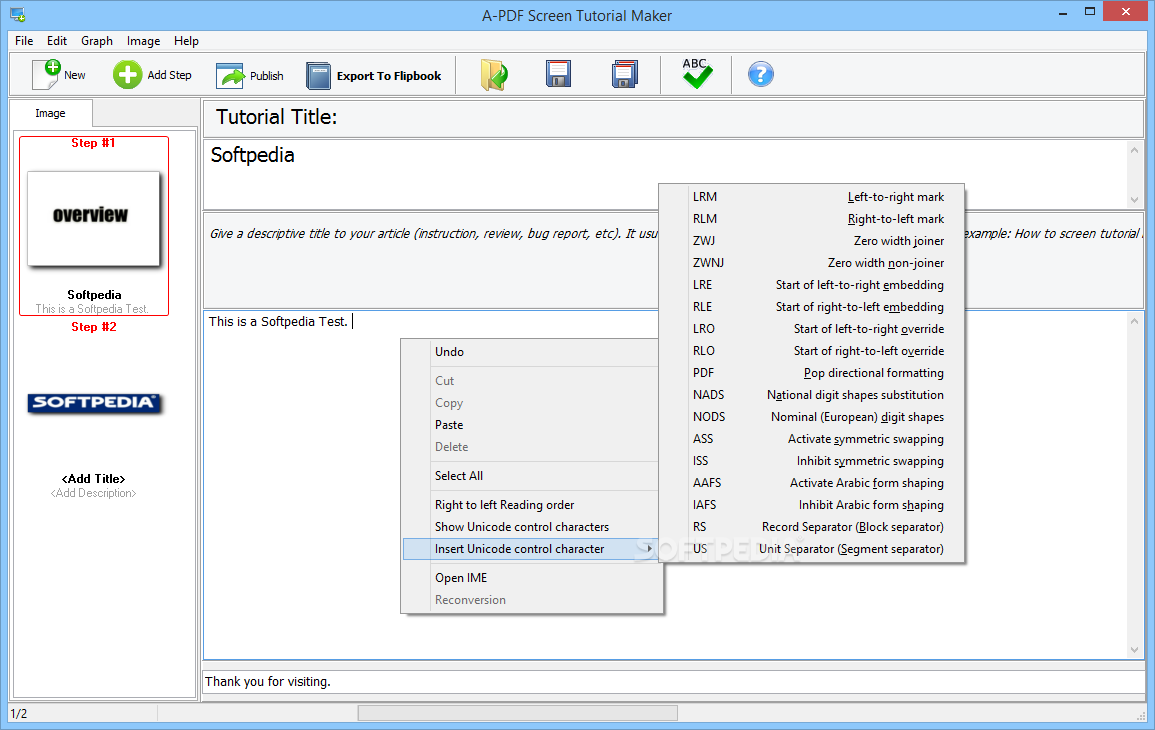1155x730 pixels.
Task: Open the Graph menu
Action: pos(96,41)
